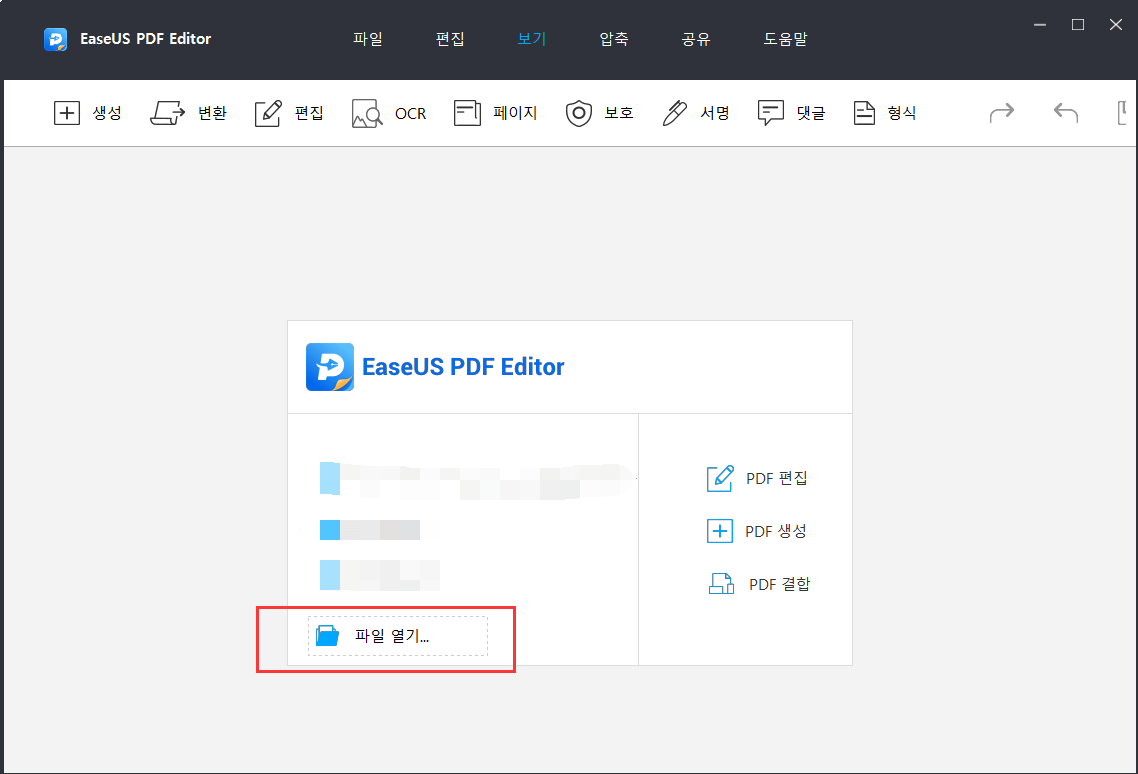The width and height of the screenshot is (1138, 774).
Task: Minimize the EaseUS PDF Editor window
Action: click(x=1040, y=25)
